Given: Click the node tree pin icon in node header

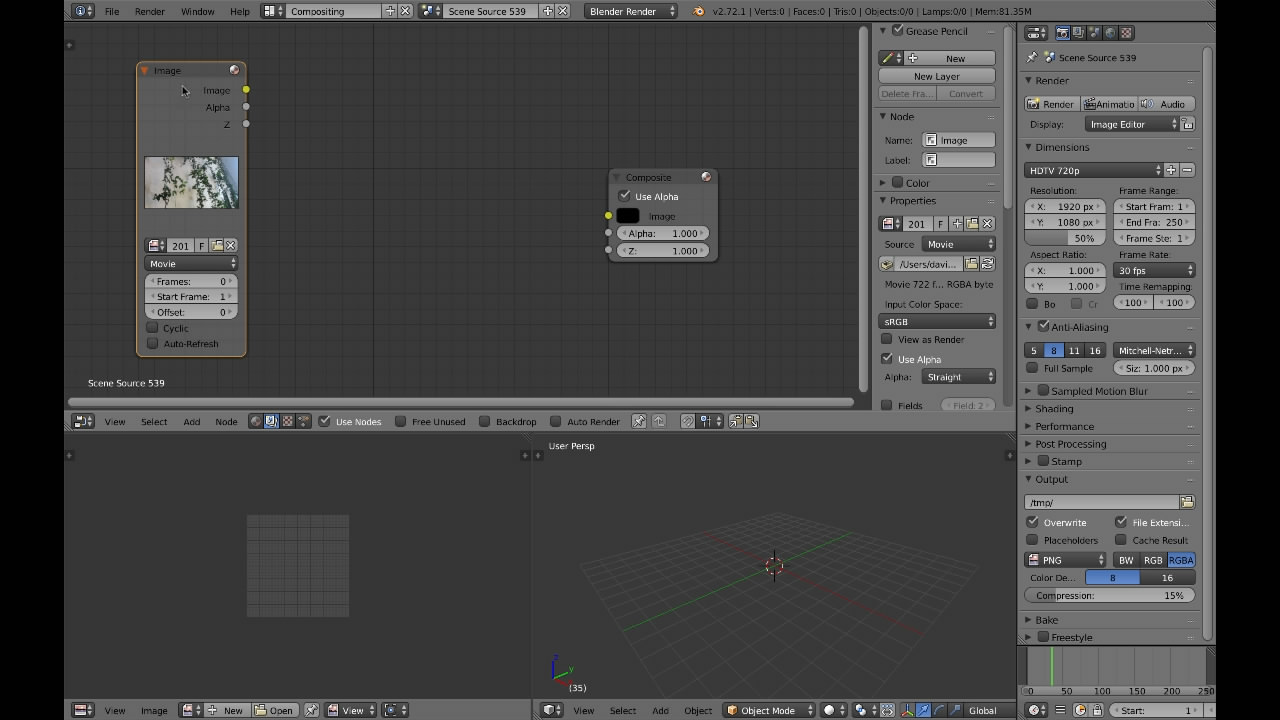Looking at the screenshot, I should tap(639, 421).
